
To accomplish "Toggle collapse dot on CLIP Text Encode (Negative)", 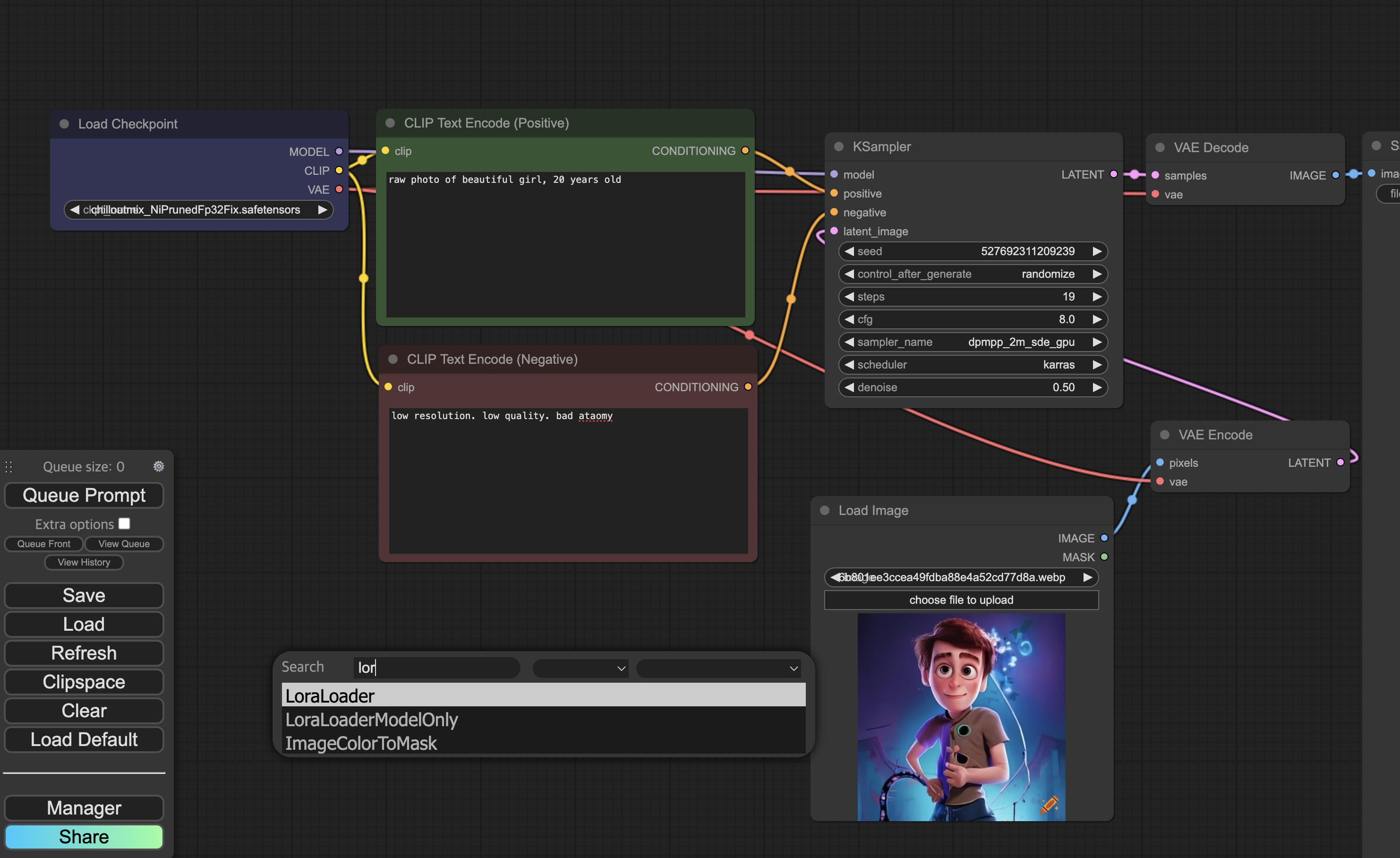I will [x=393, y=359].
